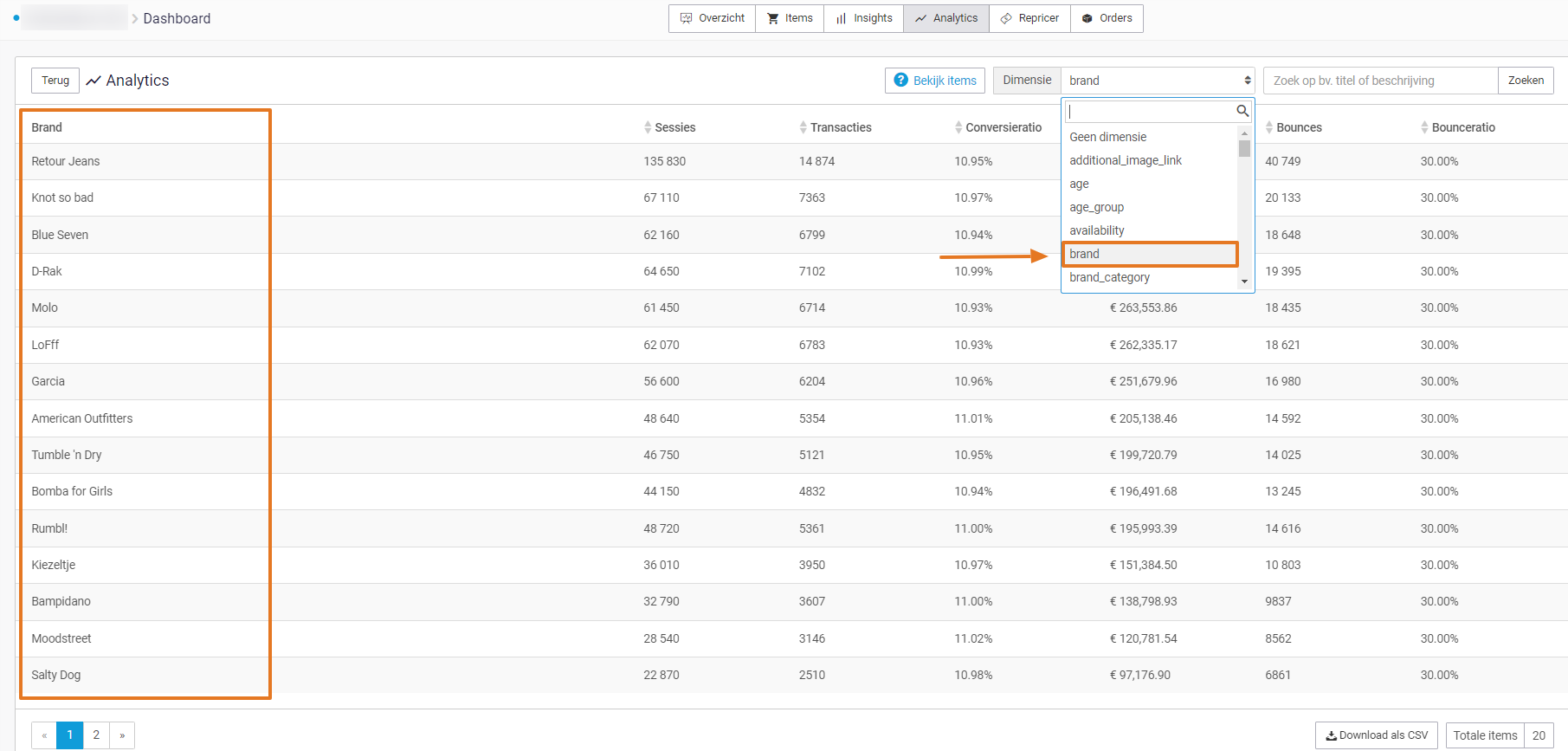
Task: Click dropdown list scroll-up arrow
Action: [1244, 133]
